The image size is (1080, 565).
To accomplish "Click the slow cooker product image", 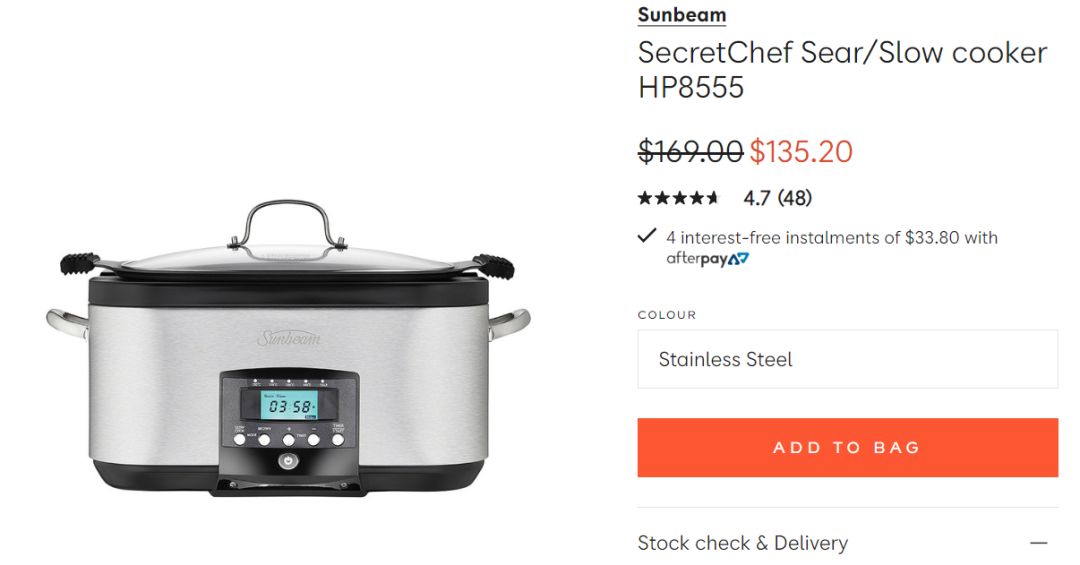I will [288, 348].
